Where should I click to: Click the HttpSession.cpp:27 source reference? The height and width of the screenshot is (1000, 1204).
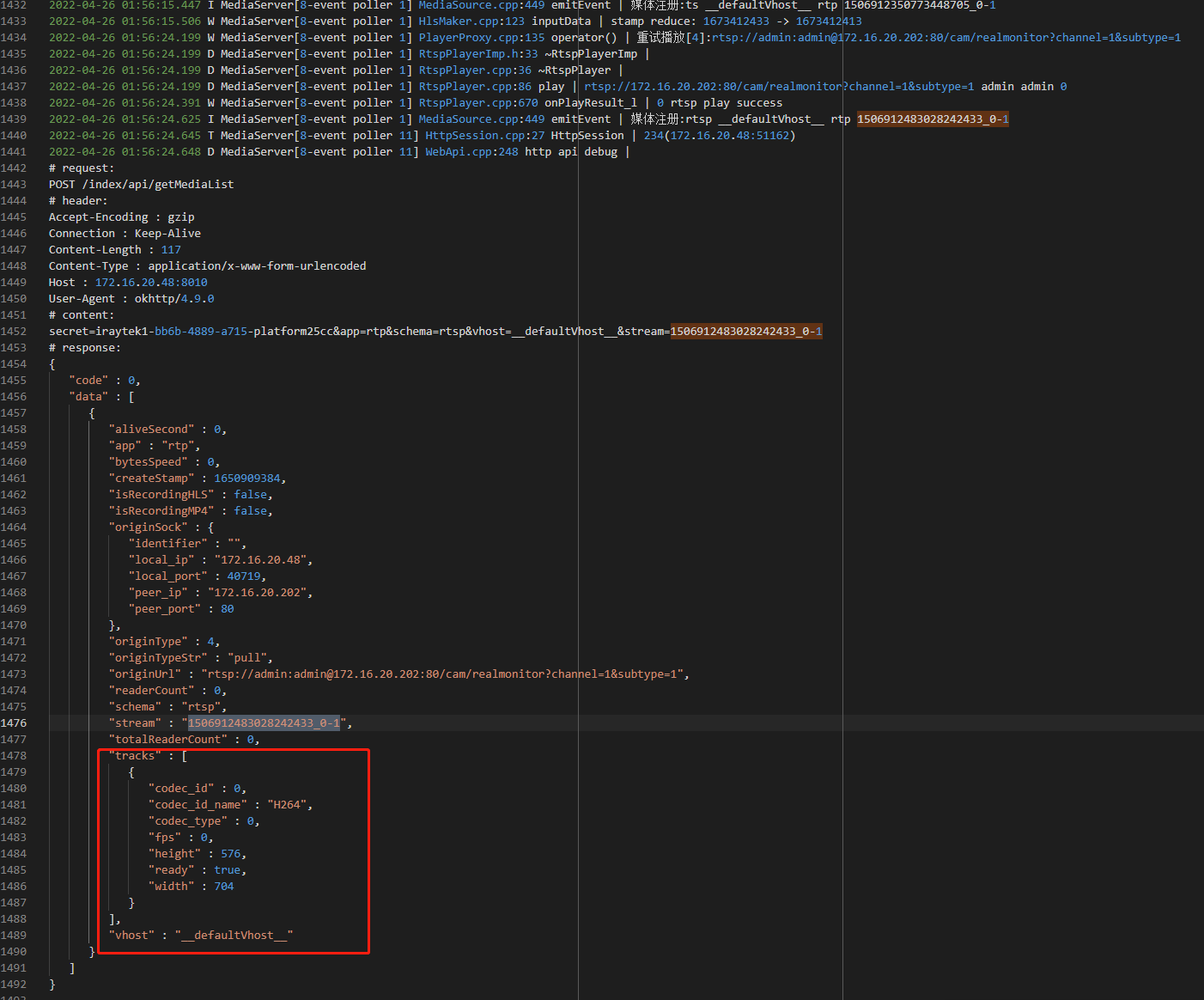[x=485, y=136]
